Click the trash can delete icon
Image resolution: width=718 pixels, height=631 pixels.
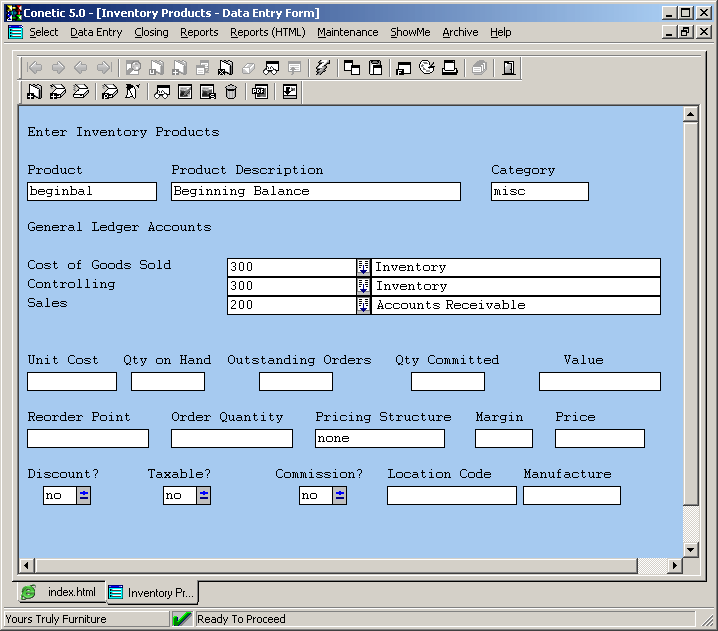pos(231,92)
